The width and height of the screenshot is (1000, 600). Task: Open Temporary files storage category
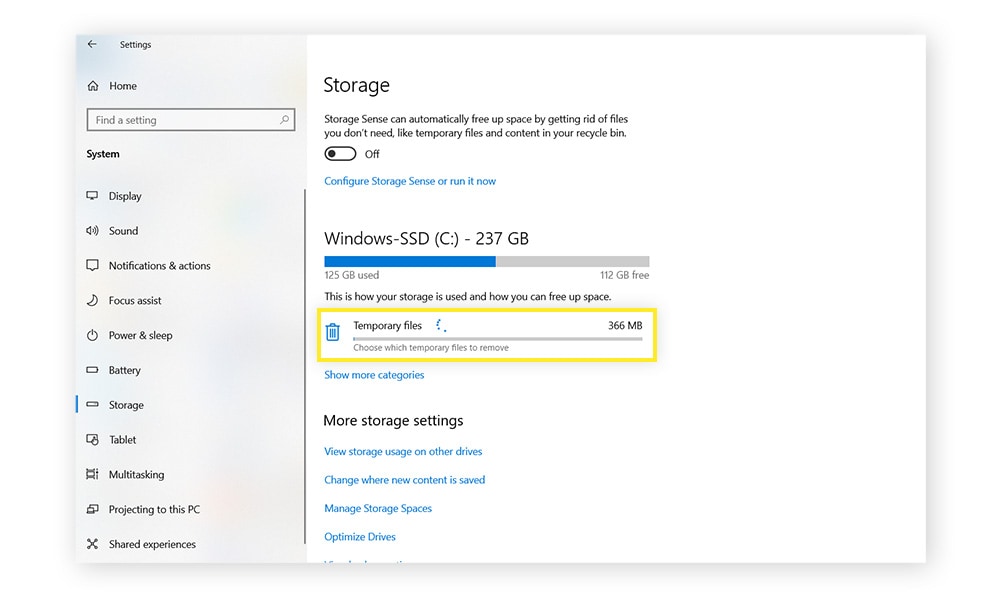pos(487,335)
